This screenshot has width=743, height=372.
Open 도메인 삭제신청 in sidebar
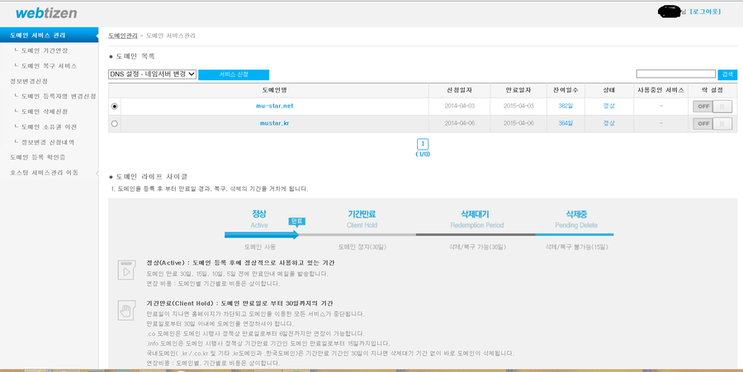[45, 112]
